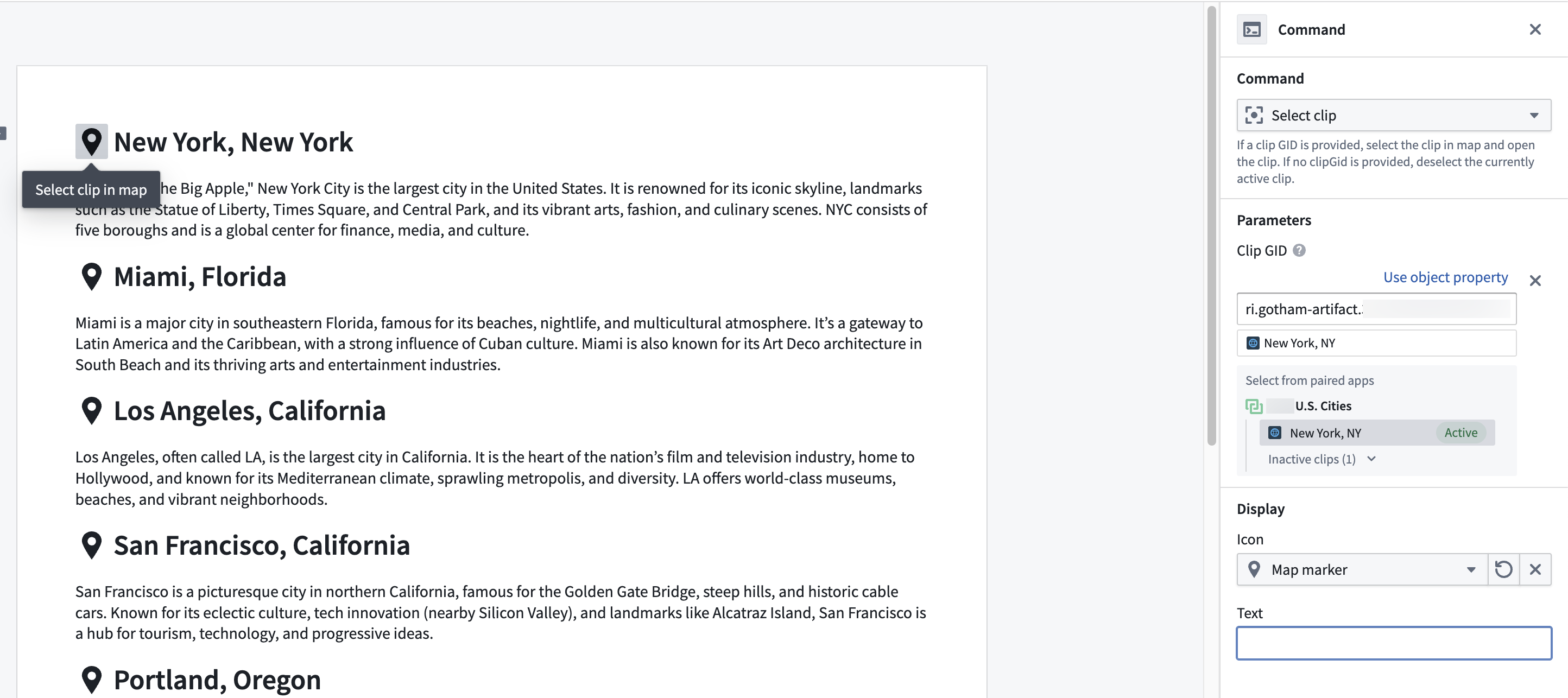This screenshot has height=698, width=1568.
Task: Close the Command panel
Action: pyautogui.click(x=1534, y=29)
